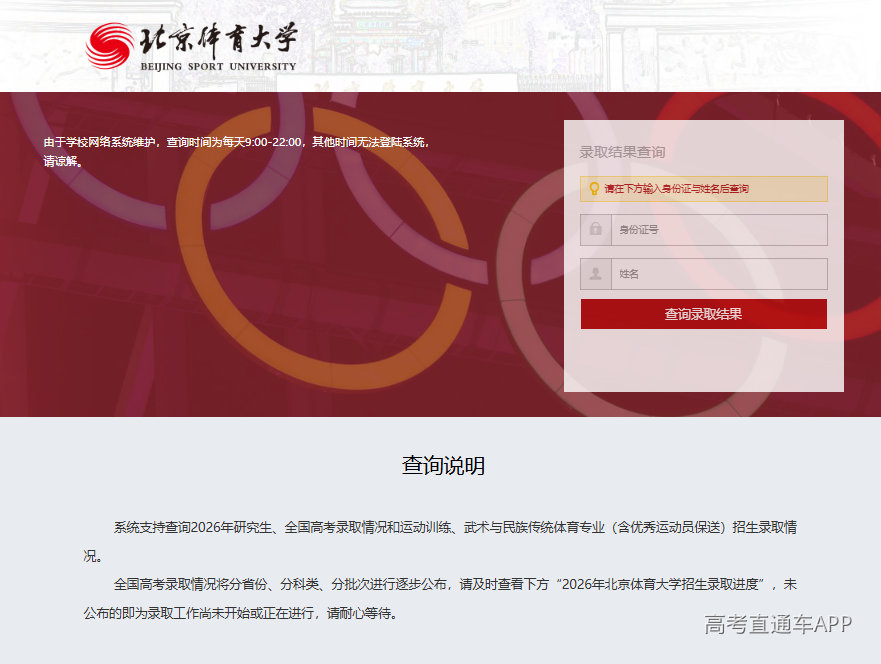Image resolution: width=881 pixels, height=664 pixels.
Task: Click the BEIJING SPORT UNIVERSITY English caption
Action: point(218,66)
